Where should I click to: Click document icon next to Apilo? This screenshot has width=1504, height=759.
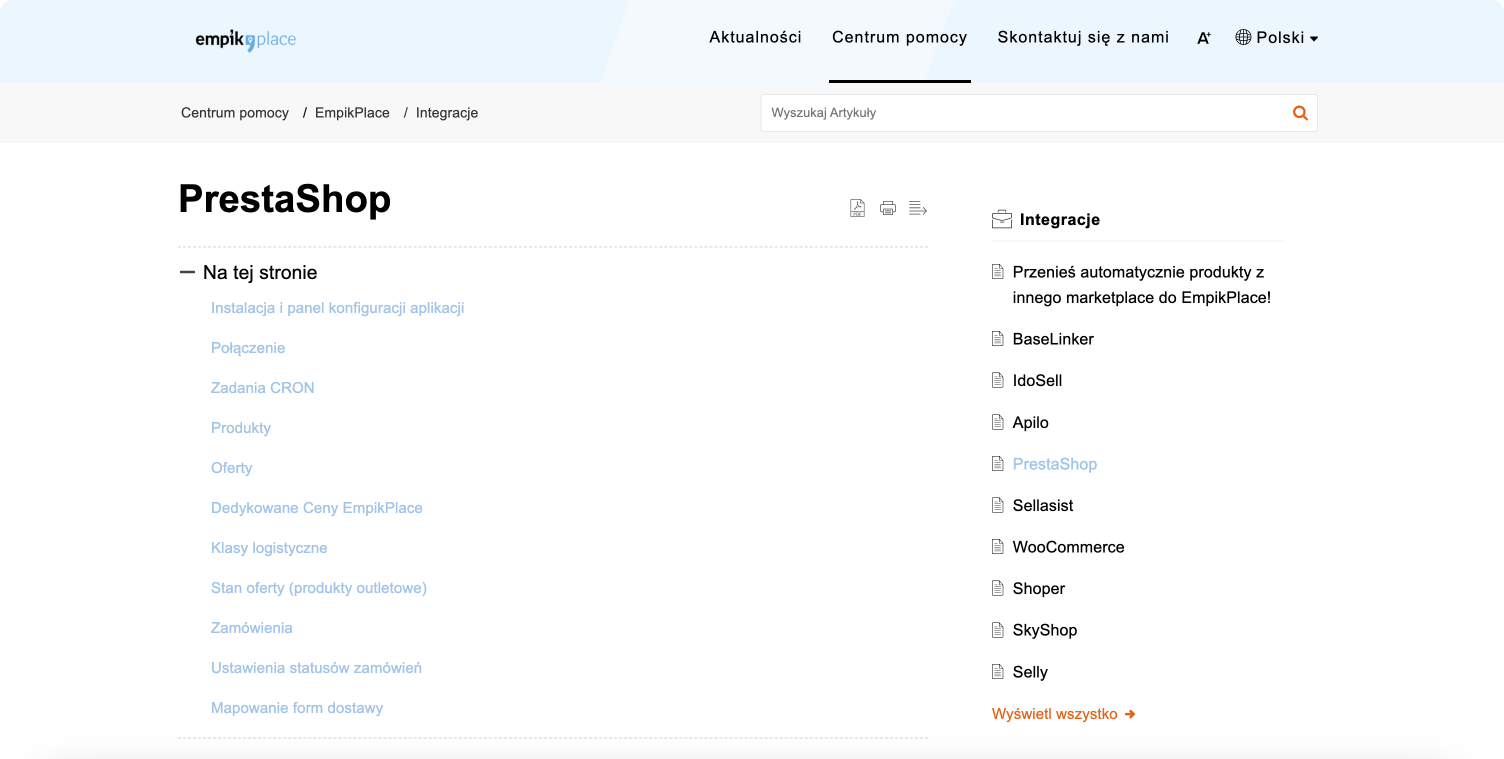pos(997,422)
